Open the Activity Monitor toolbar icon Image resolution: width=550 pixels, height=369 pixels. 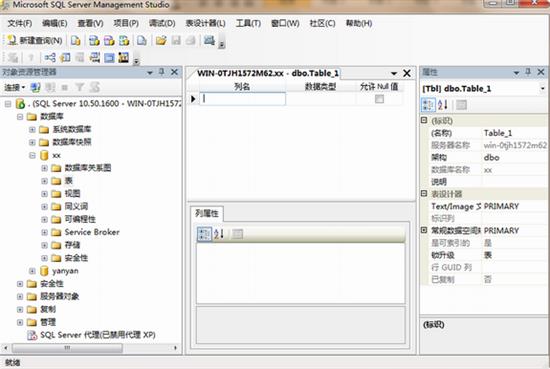(209, 41)
